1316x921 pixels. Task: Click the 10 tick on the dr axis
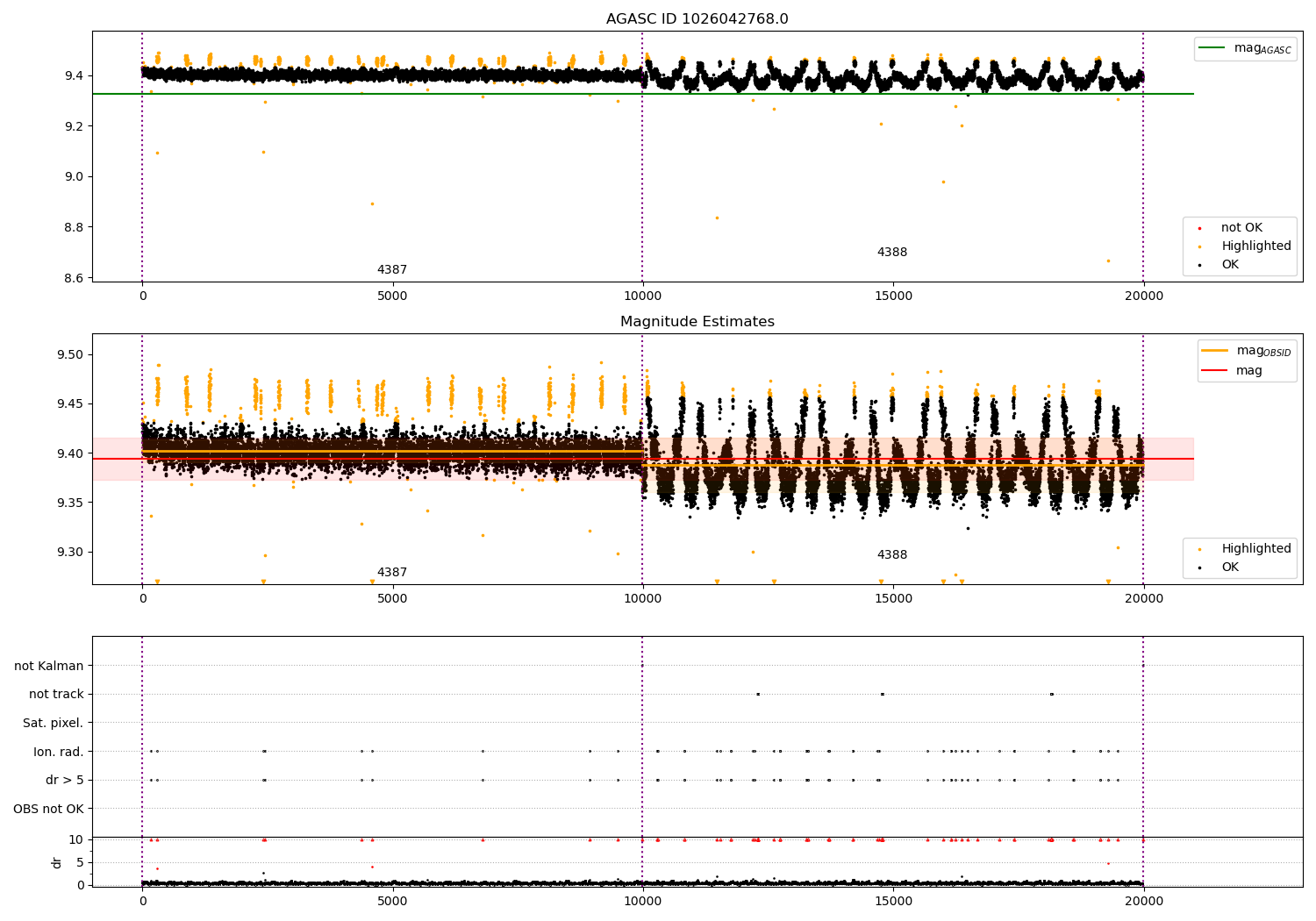click(x=77, y=839)
